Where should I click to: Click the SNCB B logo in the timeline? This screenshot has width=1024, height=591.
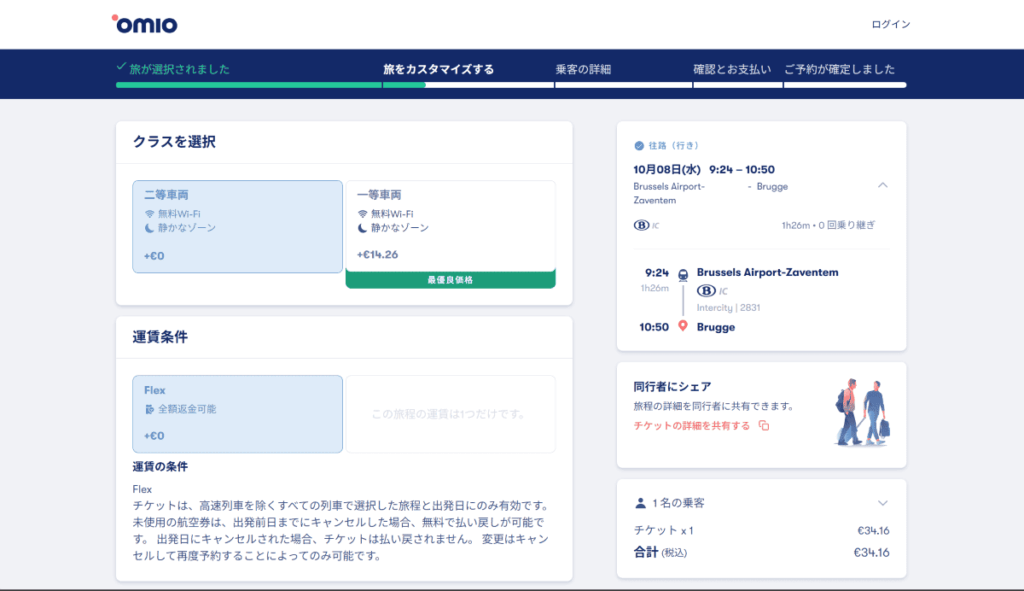click(706, 291)
